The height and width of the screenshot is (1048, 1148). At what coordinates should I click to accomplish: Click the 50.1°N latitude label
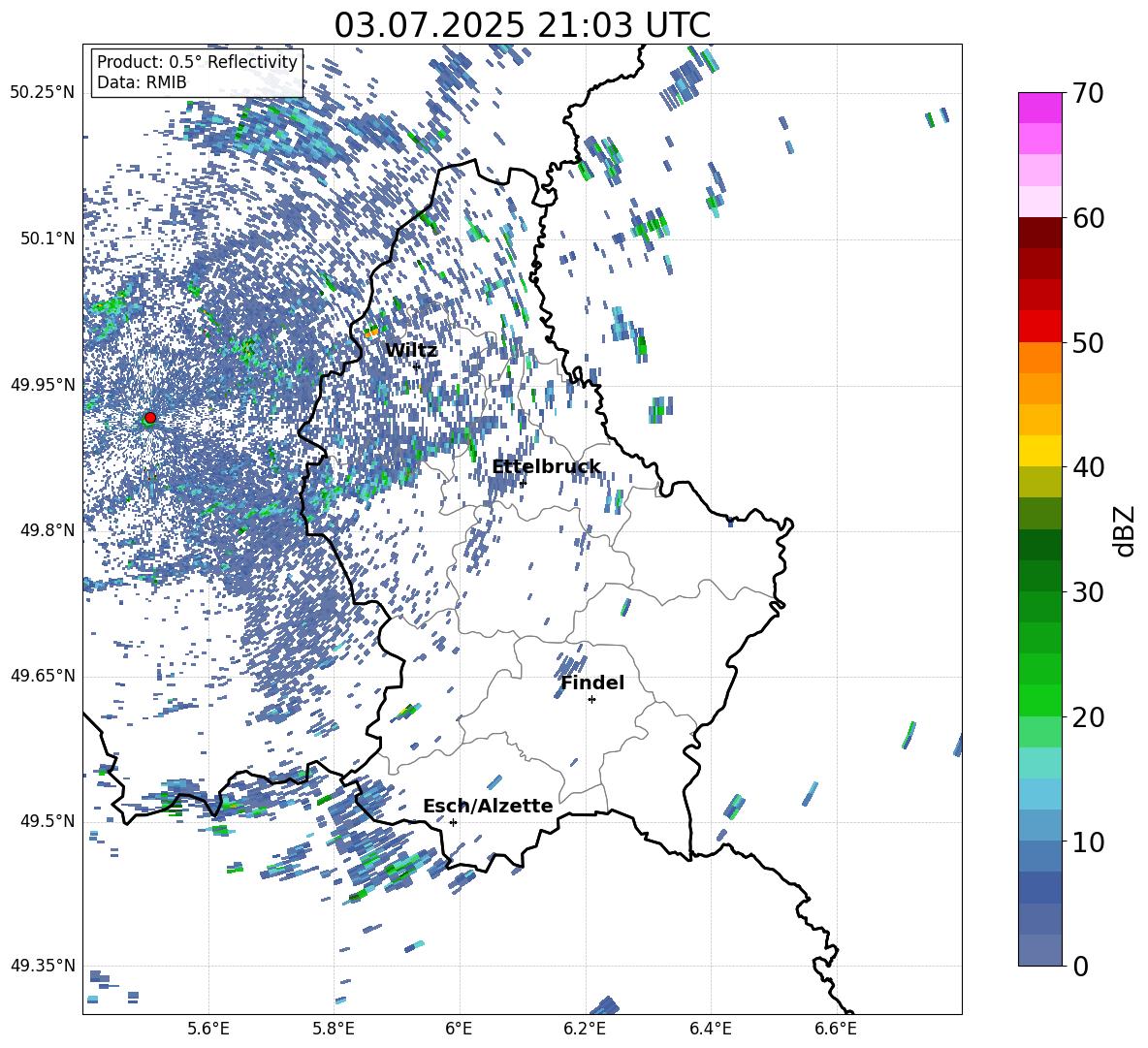coord(47,238)
